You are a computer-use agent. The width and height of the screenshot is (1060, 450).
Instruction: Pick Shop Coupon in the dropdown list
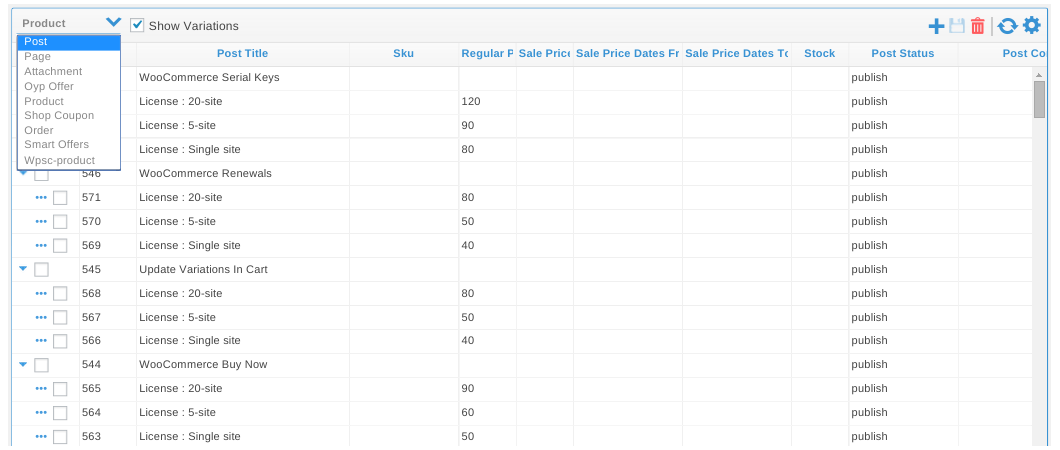(x=69, y=116)
